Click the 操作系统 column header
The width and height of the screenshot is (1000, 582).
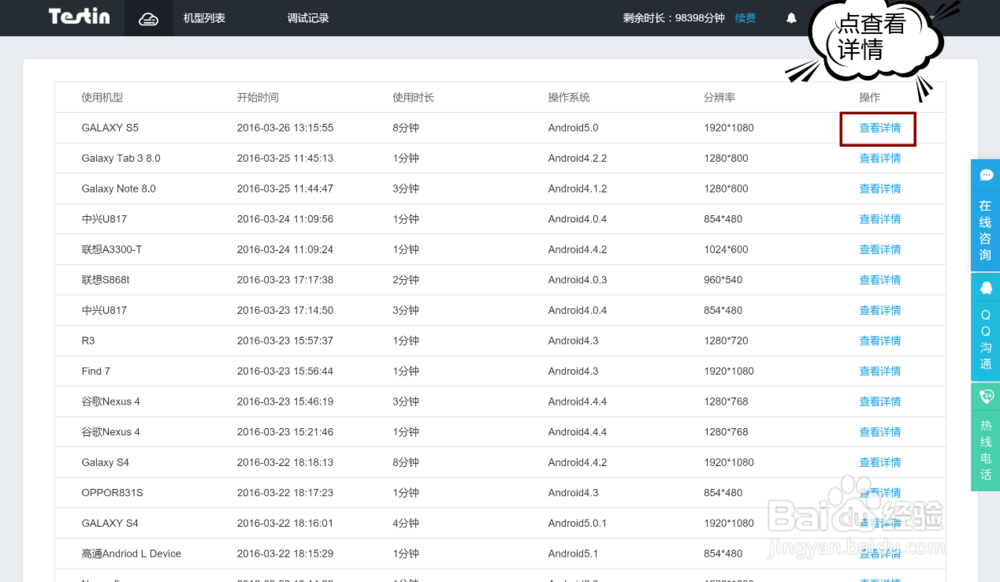(x=569, y=98)
